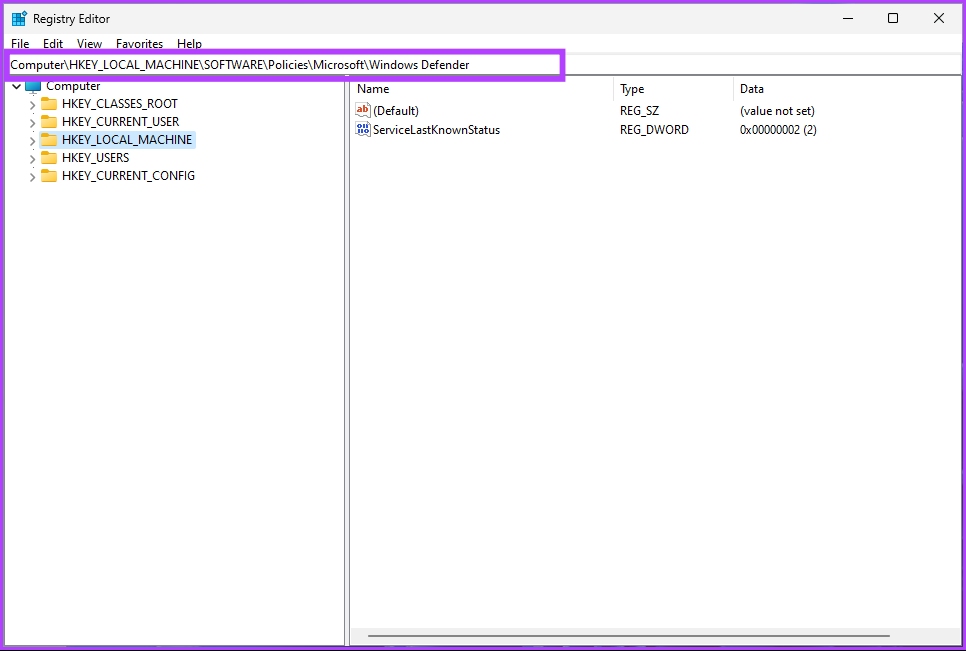966x651 pixels.
Task: Click the HKEY_CURRENT_USER folder icon
Action: pyautogui.click(x=49, y=122)
